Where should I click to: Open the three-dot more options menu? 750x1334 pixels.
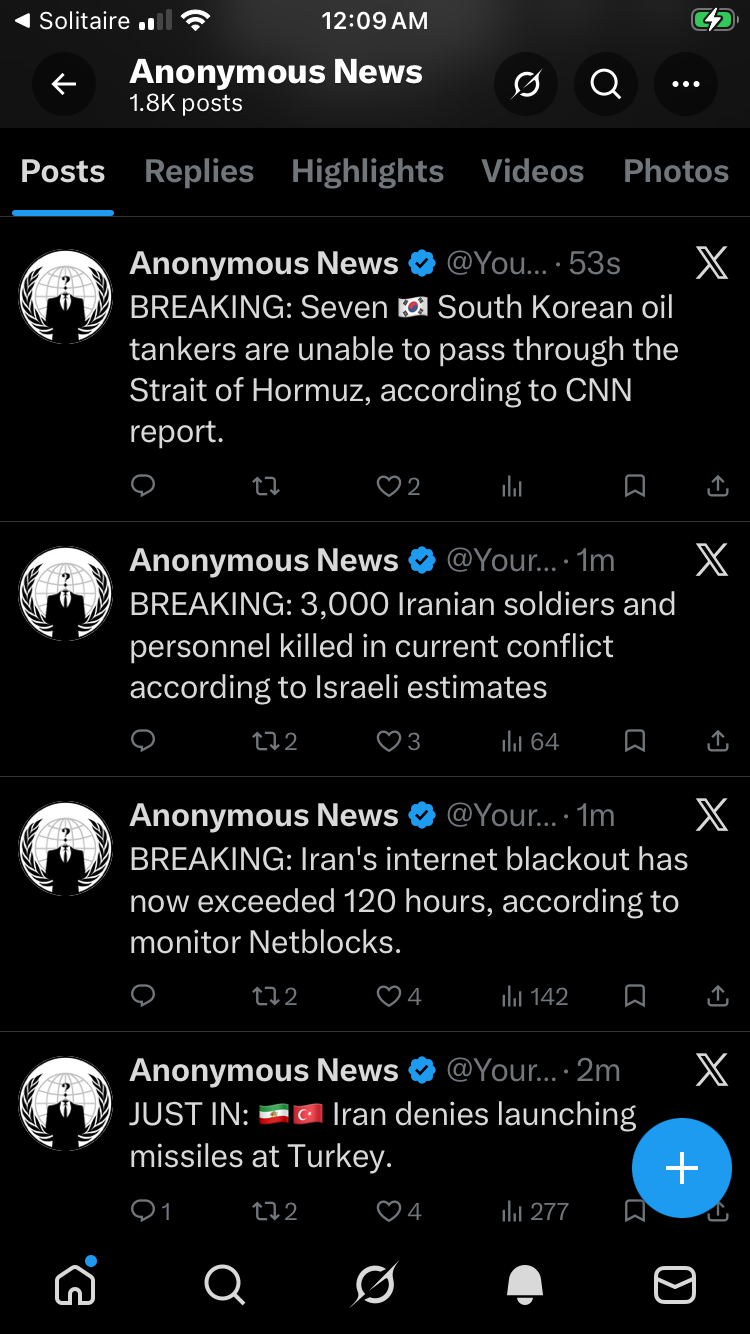[686, 85]
